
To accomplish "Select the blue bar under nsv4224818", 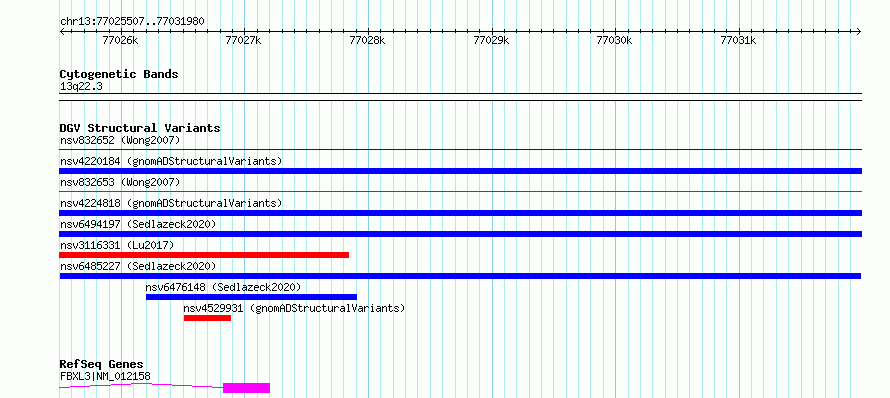I will [x=460, y=213].
